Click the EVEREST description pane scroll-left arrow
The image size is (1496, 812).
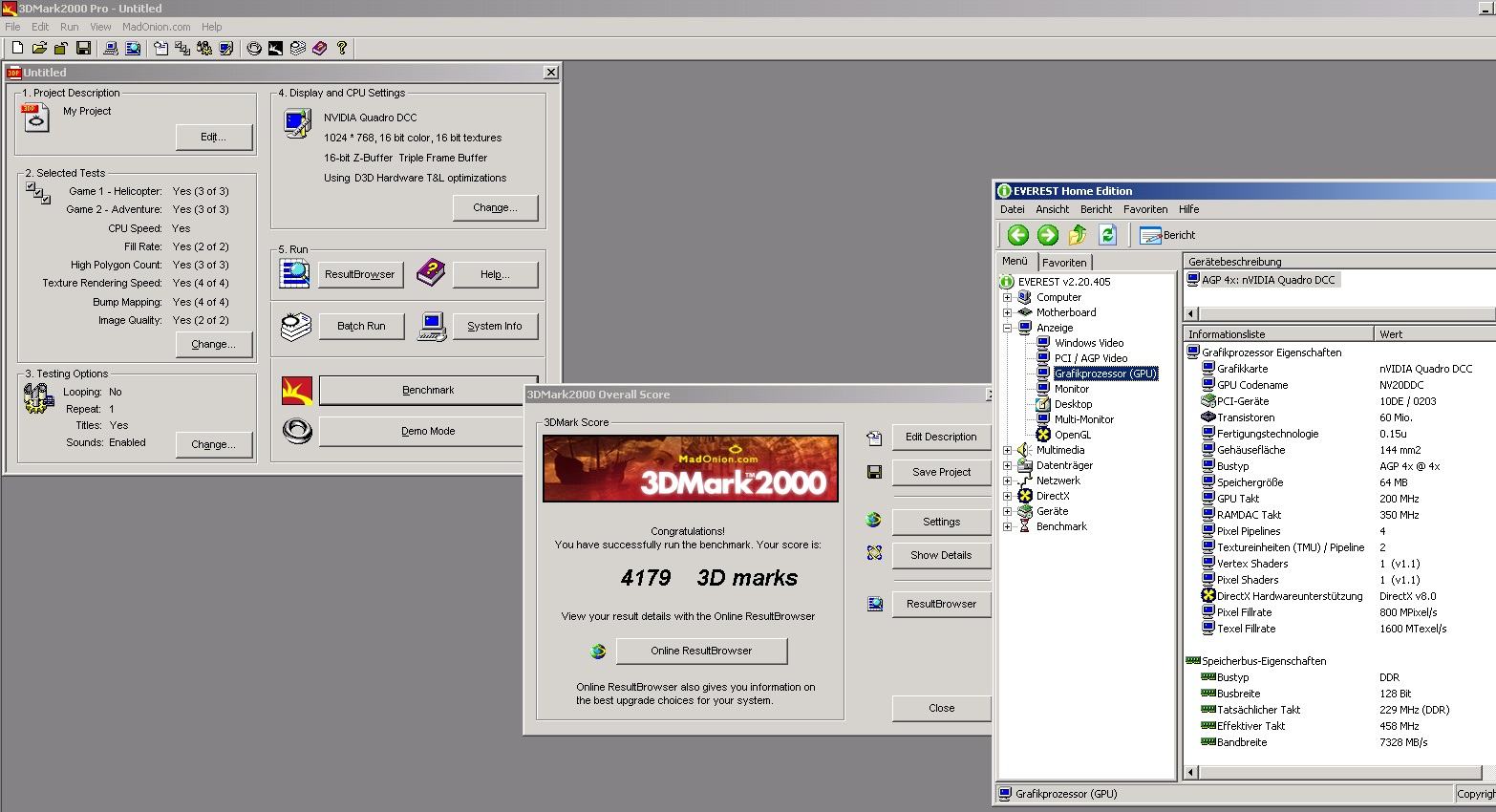point(1191,314)
